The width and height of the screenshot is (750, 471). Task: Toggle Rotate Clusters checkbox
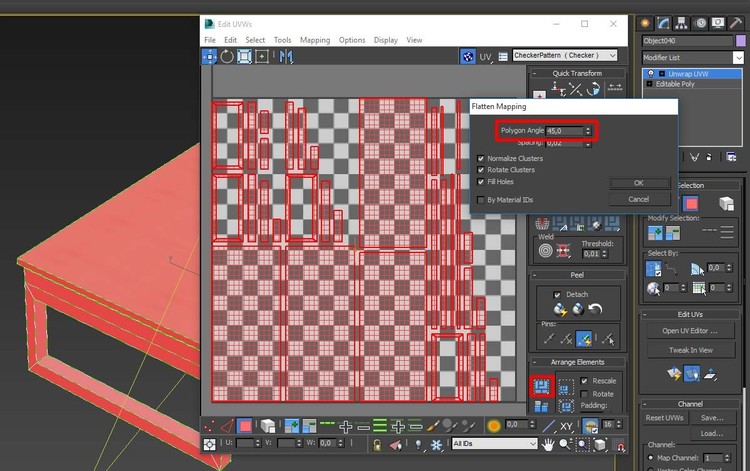[481, 170]
